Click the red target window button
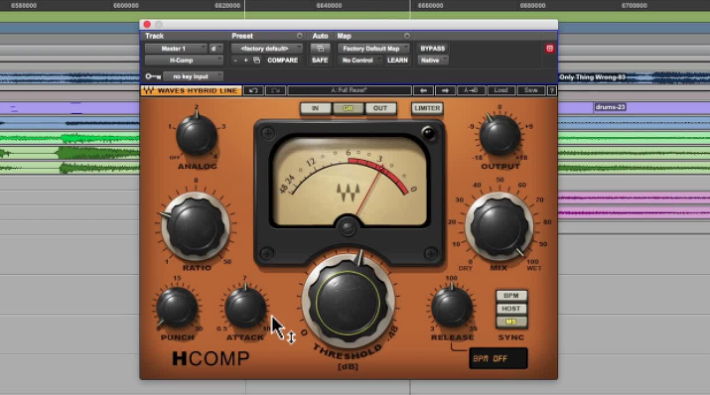Screen dimensions: 710x395 (x=550, y=48)
